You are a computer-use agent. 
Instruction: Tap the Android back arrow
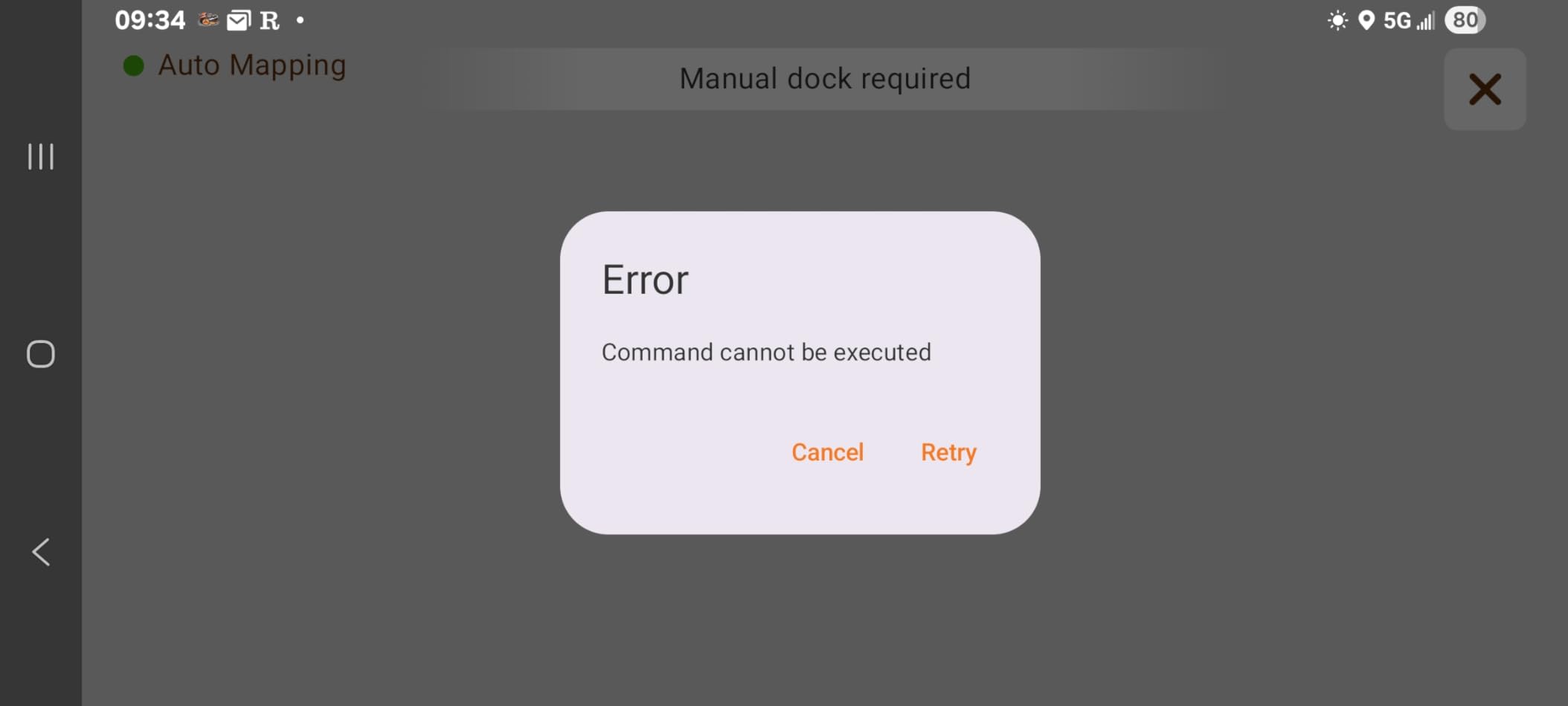[41, 552]
